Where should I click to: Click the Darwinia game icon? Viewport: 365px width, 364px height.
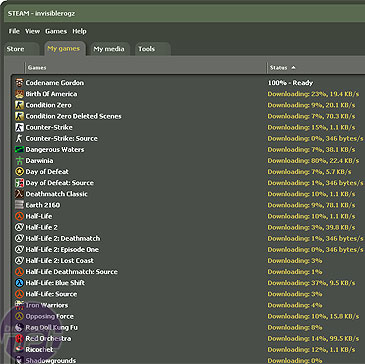20,161
